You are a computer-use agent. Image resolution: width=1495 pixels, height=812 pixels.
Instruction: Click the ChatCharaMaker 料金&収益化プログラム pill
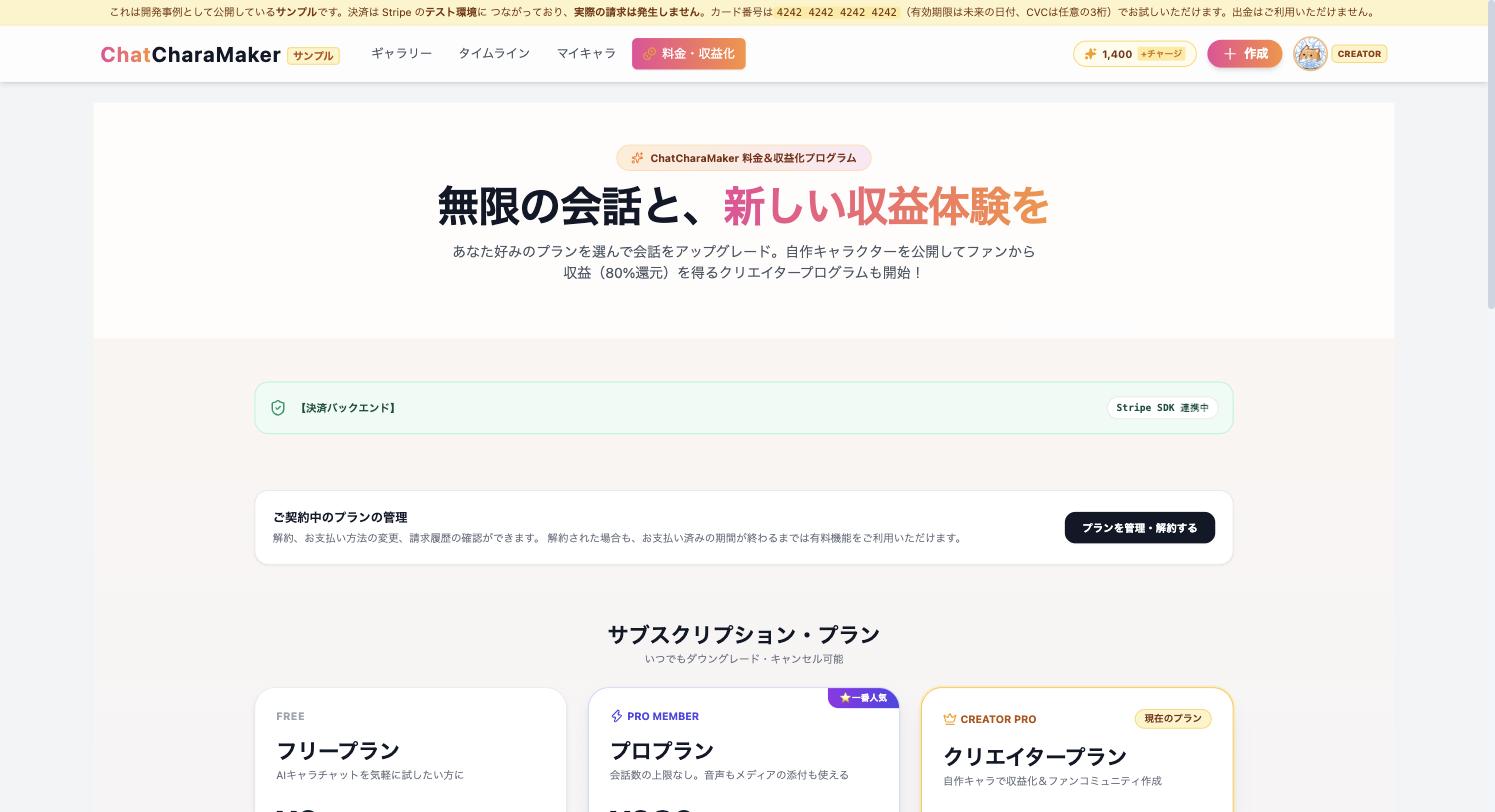click(x=744, y=158)
